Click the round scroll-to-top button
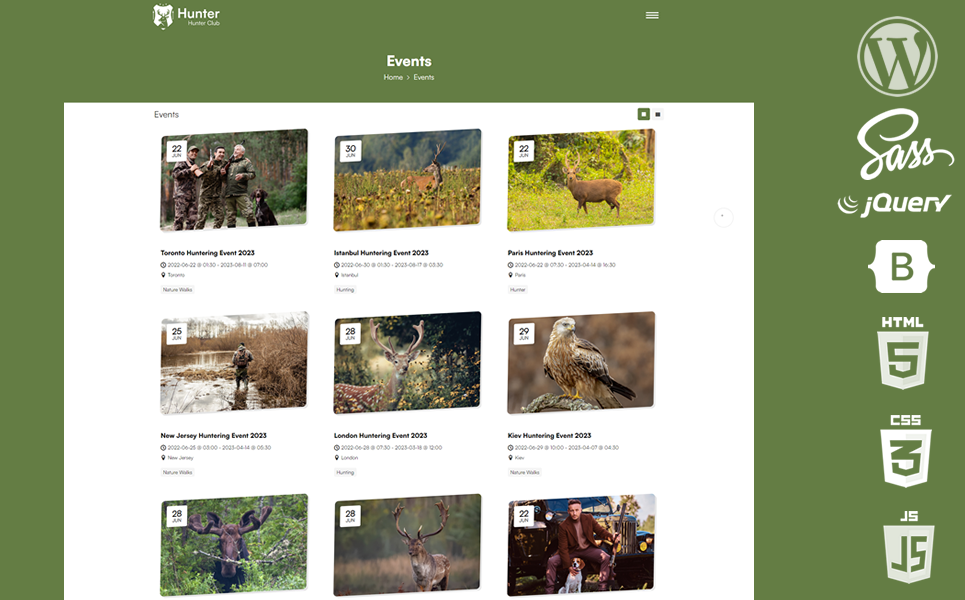The height and width of the screenshot is (600, 965). [x=723, y=217]
